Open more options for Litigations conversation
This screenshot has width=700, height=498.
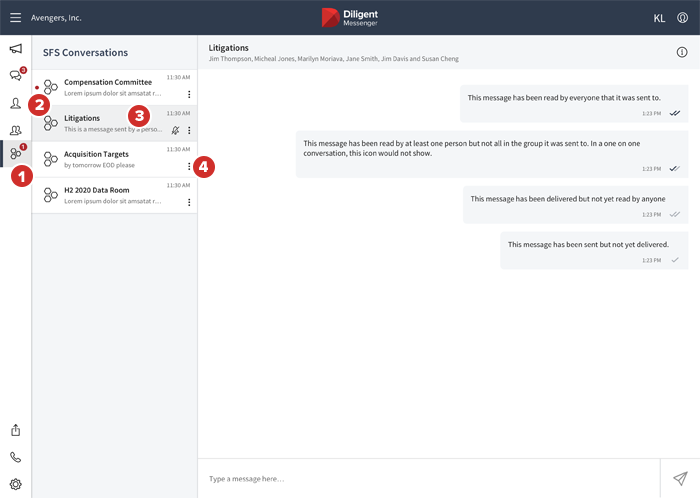pyautogui.click(x=189, y=130)
